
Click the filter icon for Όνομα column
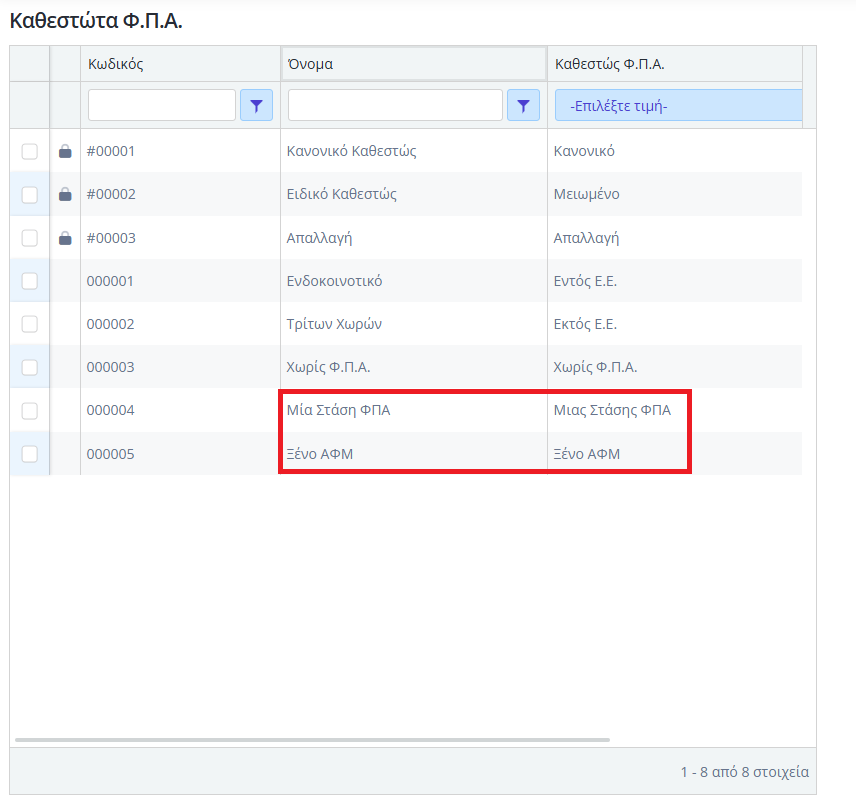coord(523,105)
